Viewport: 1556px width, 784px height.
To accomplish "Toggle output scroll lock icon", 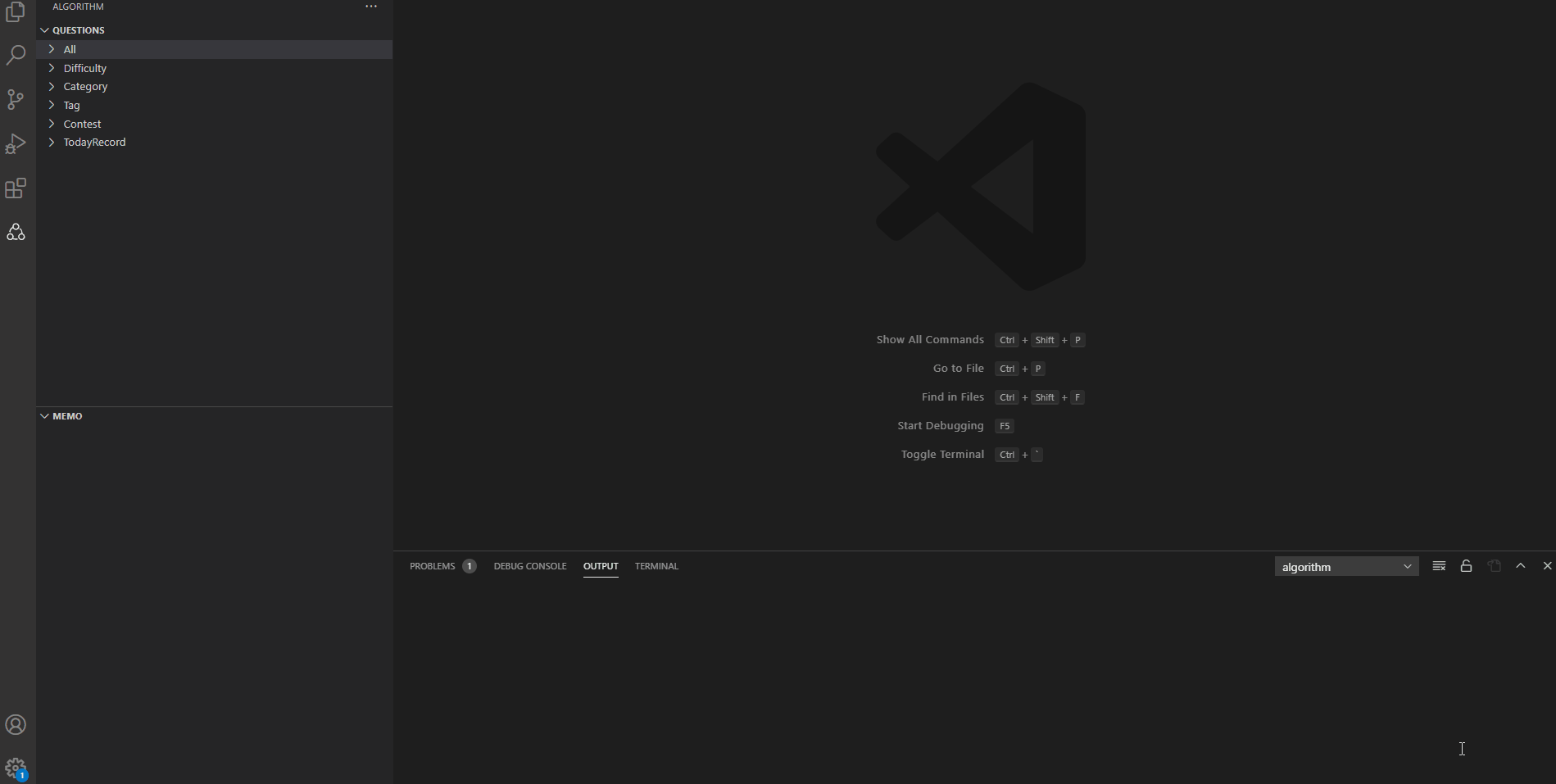I will (x=1467, y=566).
